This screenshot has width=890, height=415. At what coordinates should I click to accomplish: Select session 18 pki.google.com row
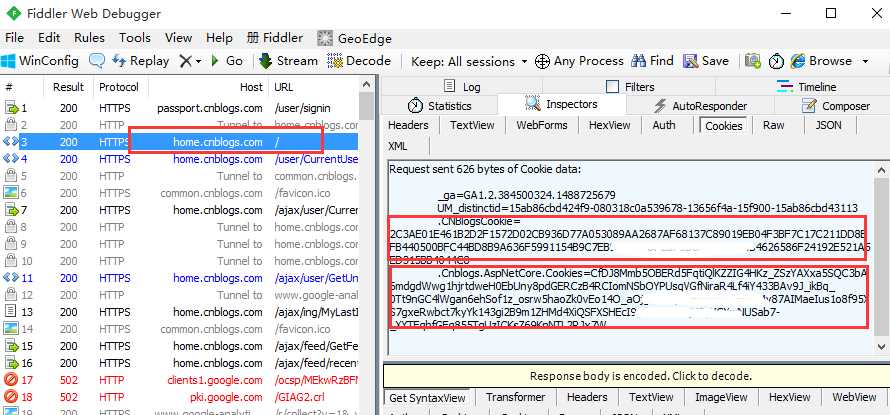[180, 397]
